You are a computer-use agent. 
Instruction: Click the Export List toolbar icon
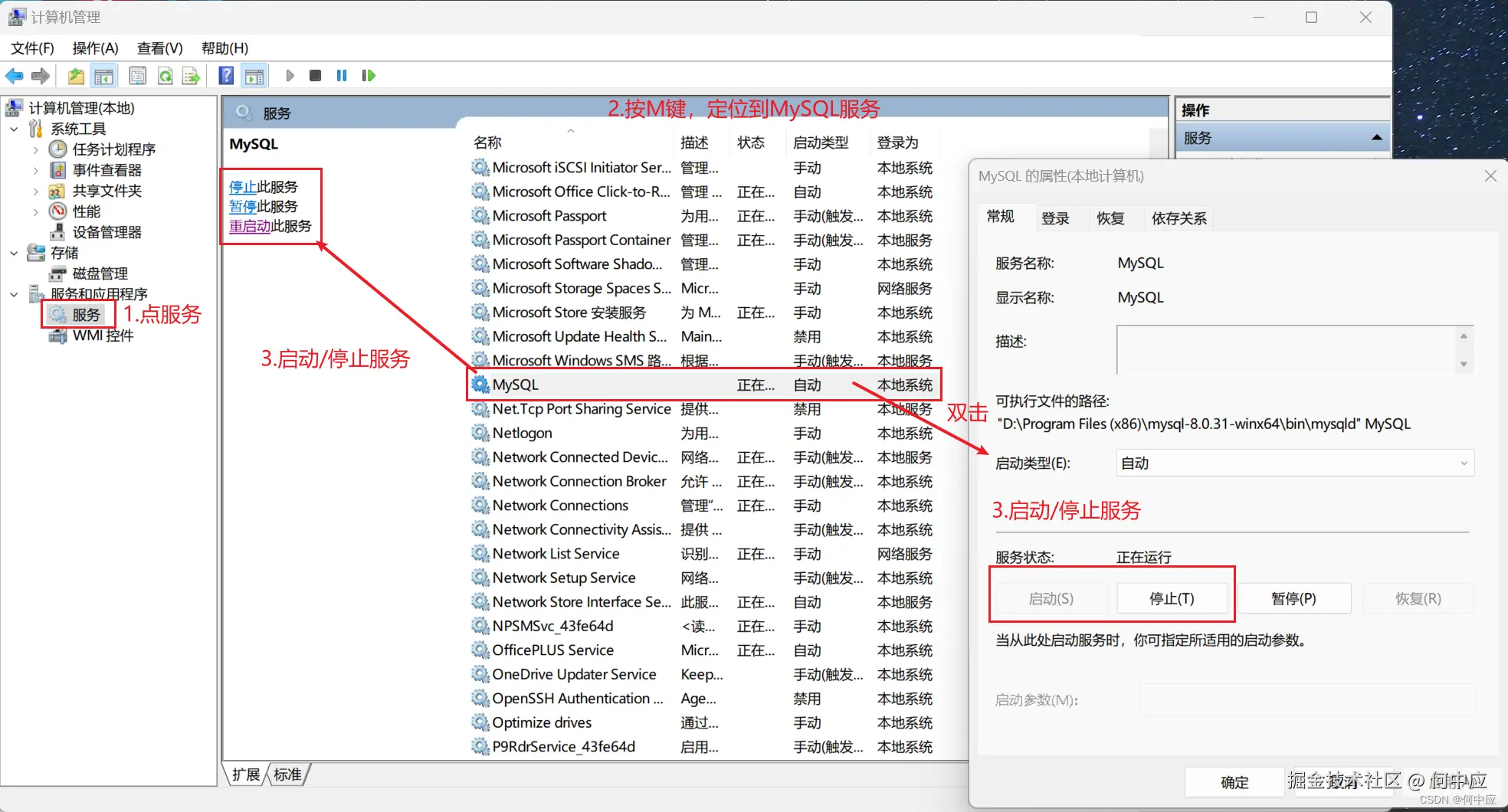click(192, 76)
